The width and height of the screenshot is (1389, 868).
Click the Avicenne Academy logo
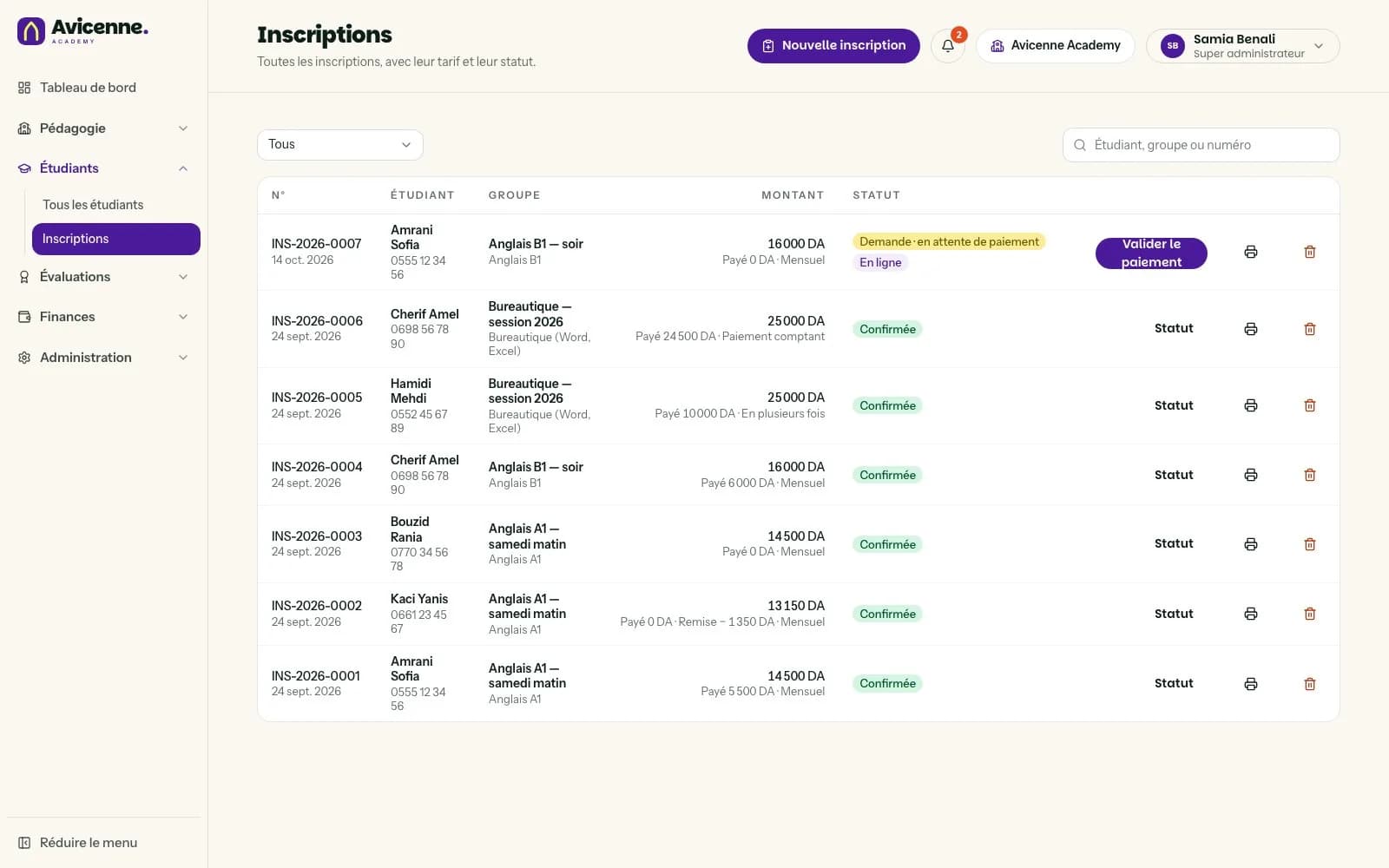click(x=82, y=31)
